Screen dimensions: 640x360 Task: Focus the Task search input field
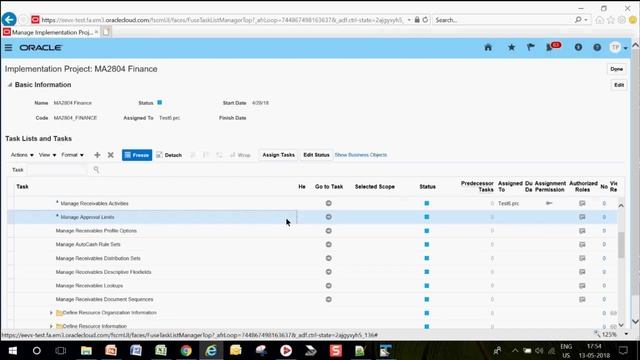pos(57,169)
